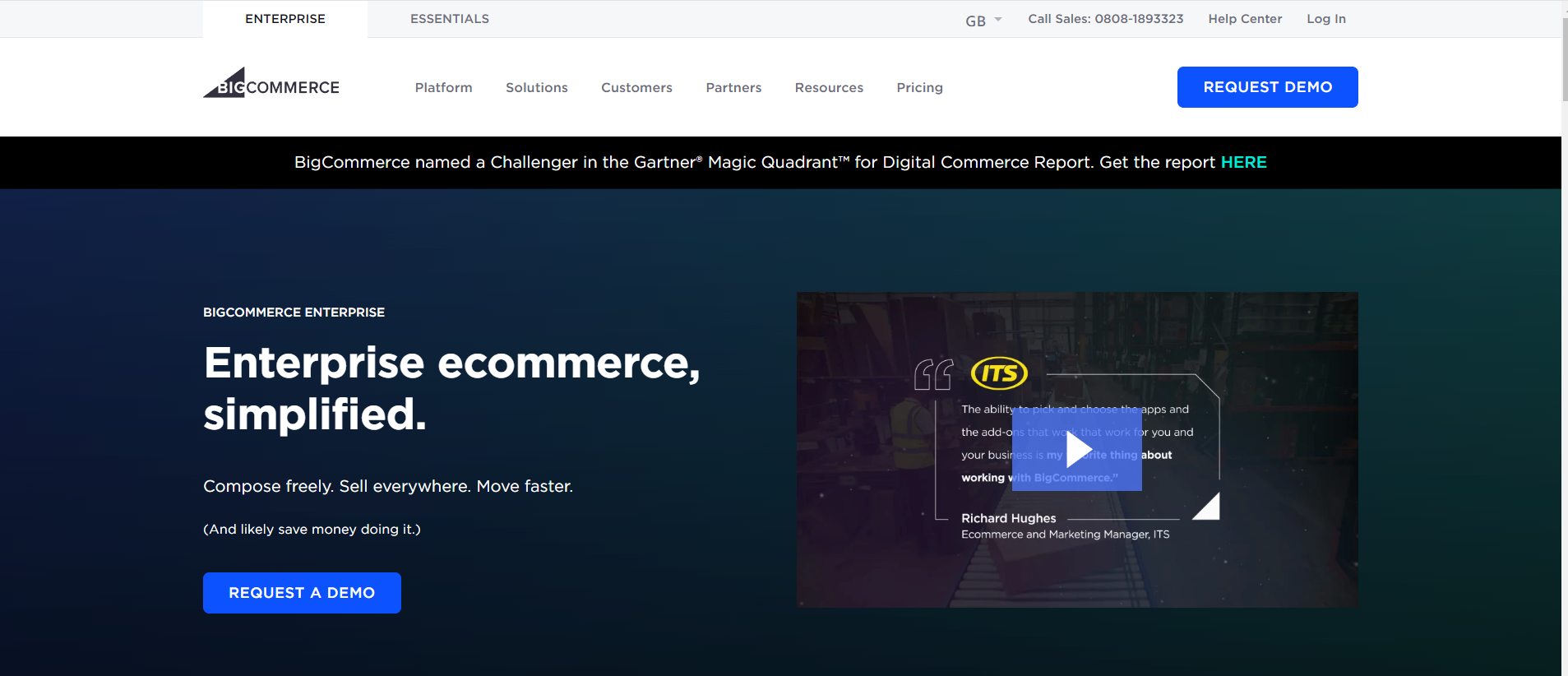This screenshot has height=676, width=1568.
Task: Open the Platform menu
Action: pos(444,87)
